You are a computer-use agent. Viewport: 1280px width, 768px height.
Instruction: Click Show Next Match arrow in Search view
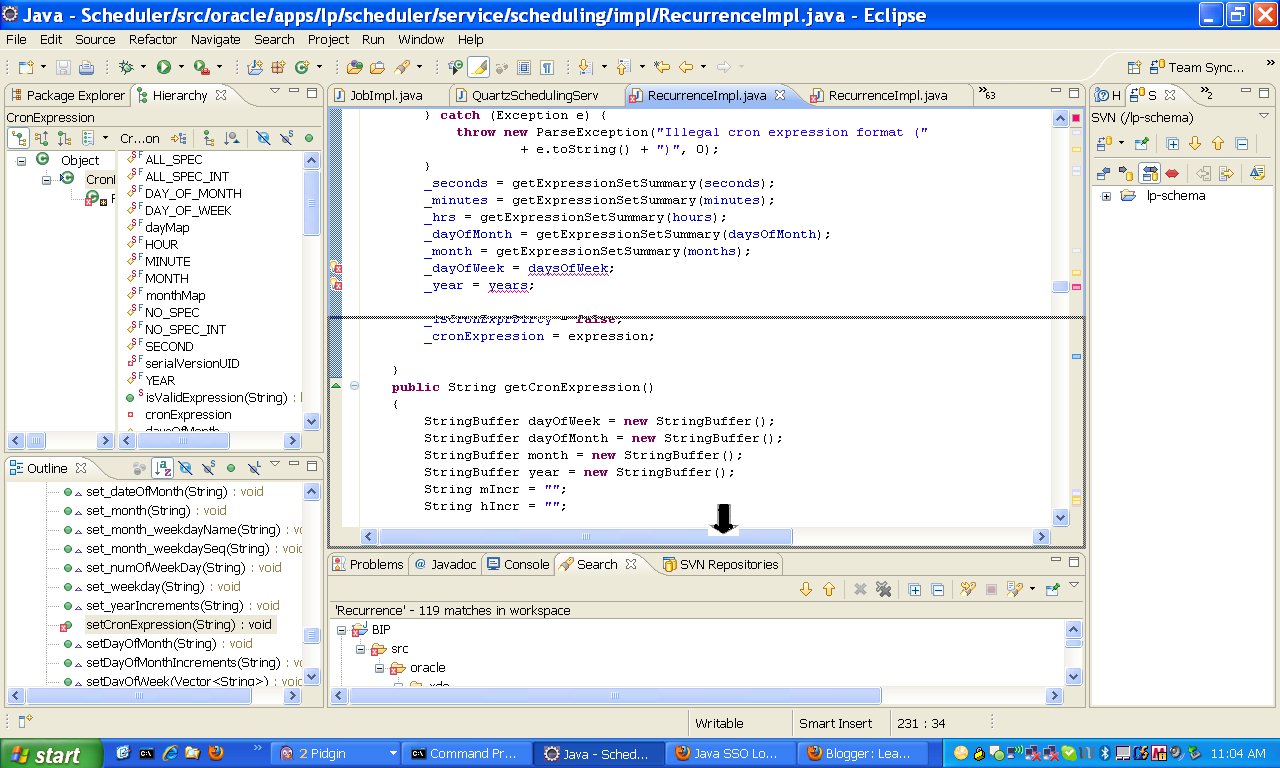coord(805,589)
